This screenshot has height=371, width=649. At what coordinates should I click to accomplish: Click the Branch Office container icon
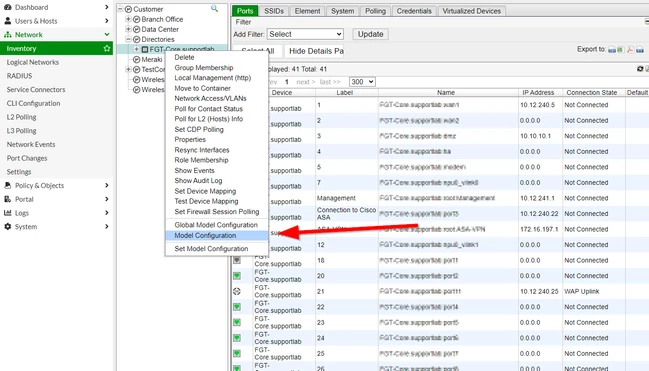pyautogui.click(x=137, y=19)
